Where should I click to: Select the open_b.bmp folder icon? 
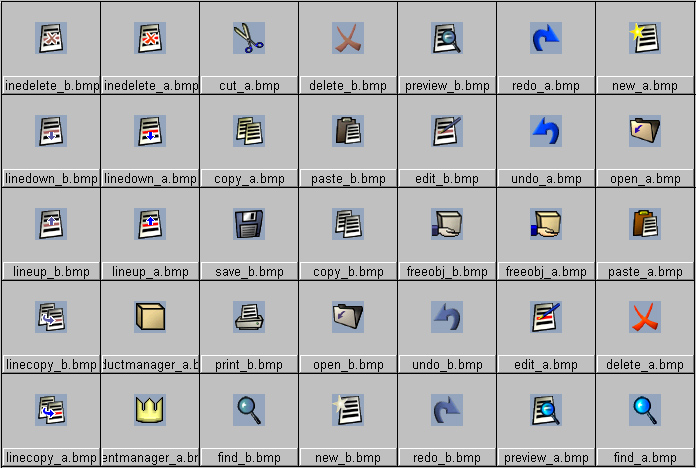tap(348, 317)
